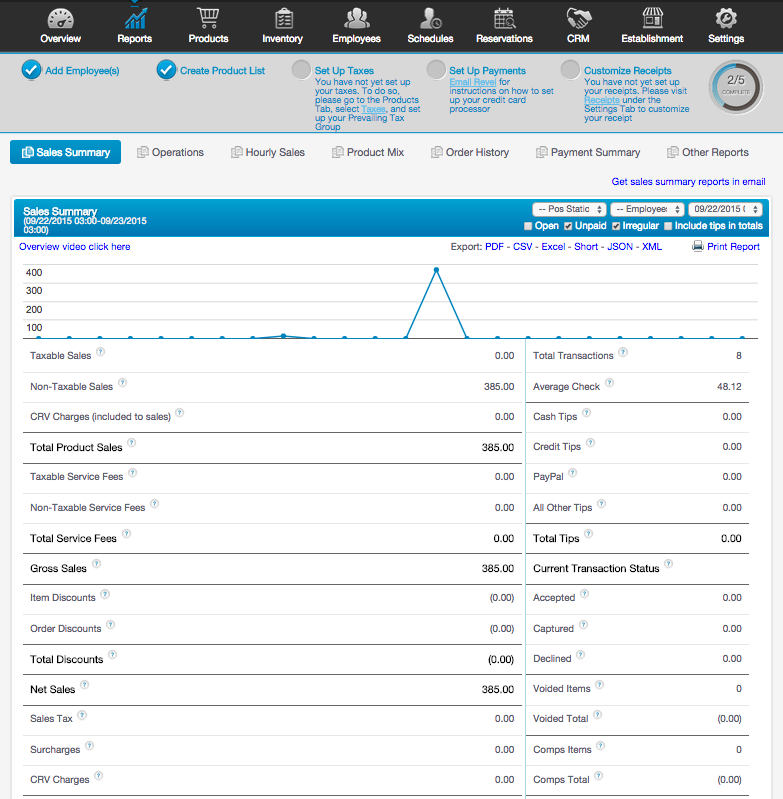Click help icon beside Total Product Sales

pyautogui.click(x=131, y=443)
